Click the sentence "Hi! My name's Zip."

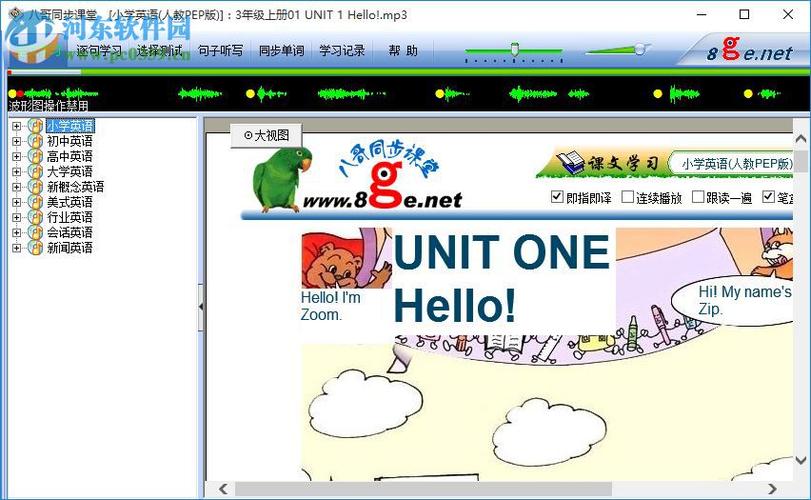coord(745,300)
